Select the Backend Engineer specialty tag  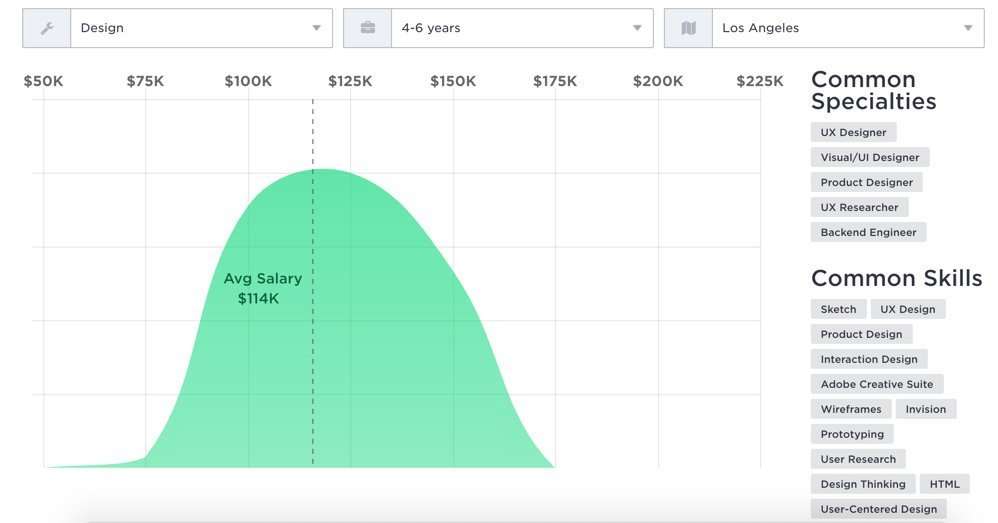pos(869,232)
